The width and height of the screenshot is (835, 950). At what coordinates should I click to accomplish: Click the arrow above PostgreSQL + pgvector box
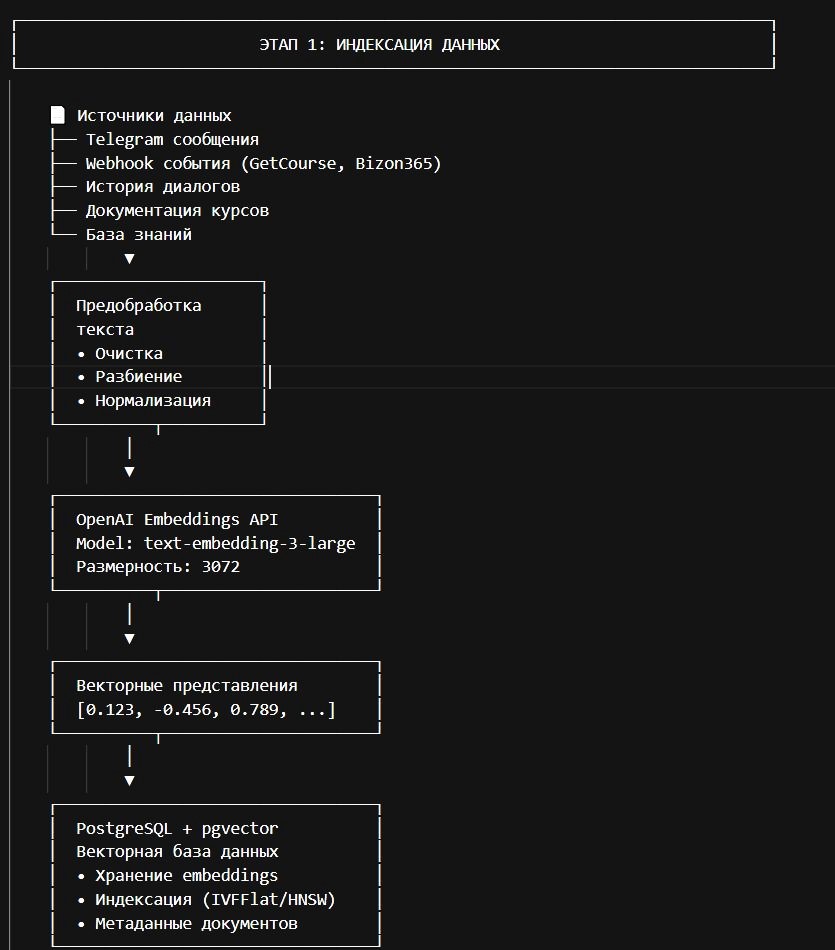pos(129,780)
